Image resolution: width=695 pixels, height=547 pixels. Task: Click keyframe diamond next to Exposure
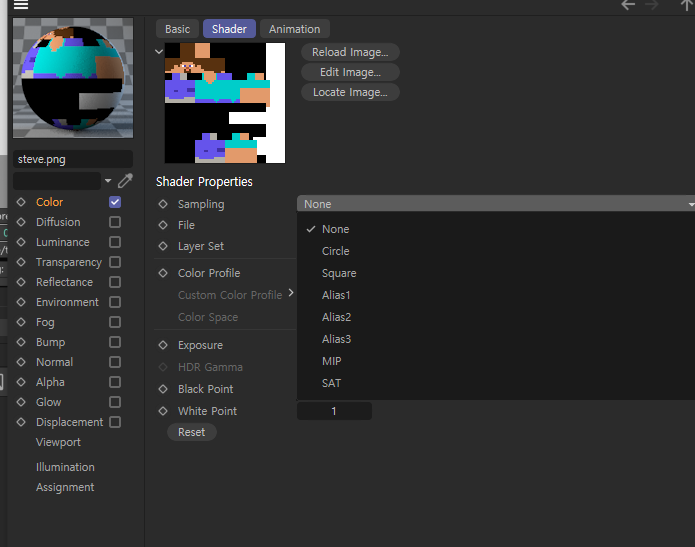[163, 345]
